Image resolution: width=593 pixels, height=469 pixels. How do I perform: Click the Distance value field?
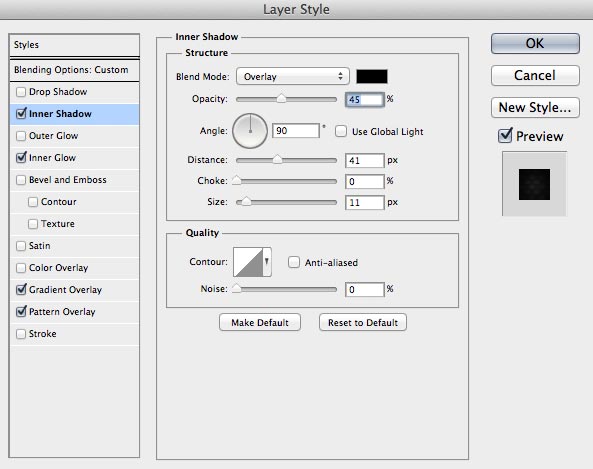[x=365, y=160]
